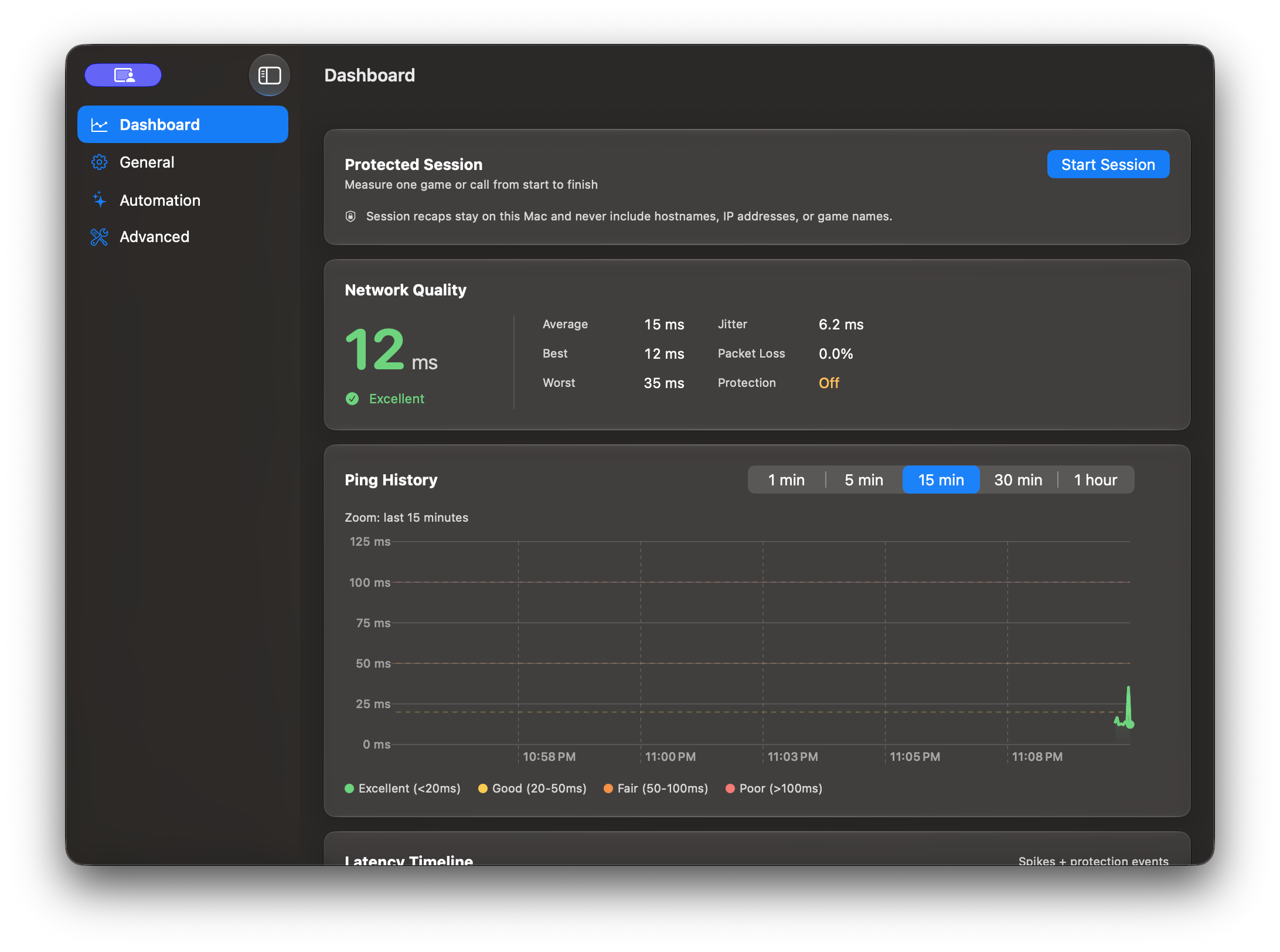Click the large 12 ms latency reading

391,350
